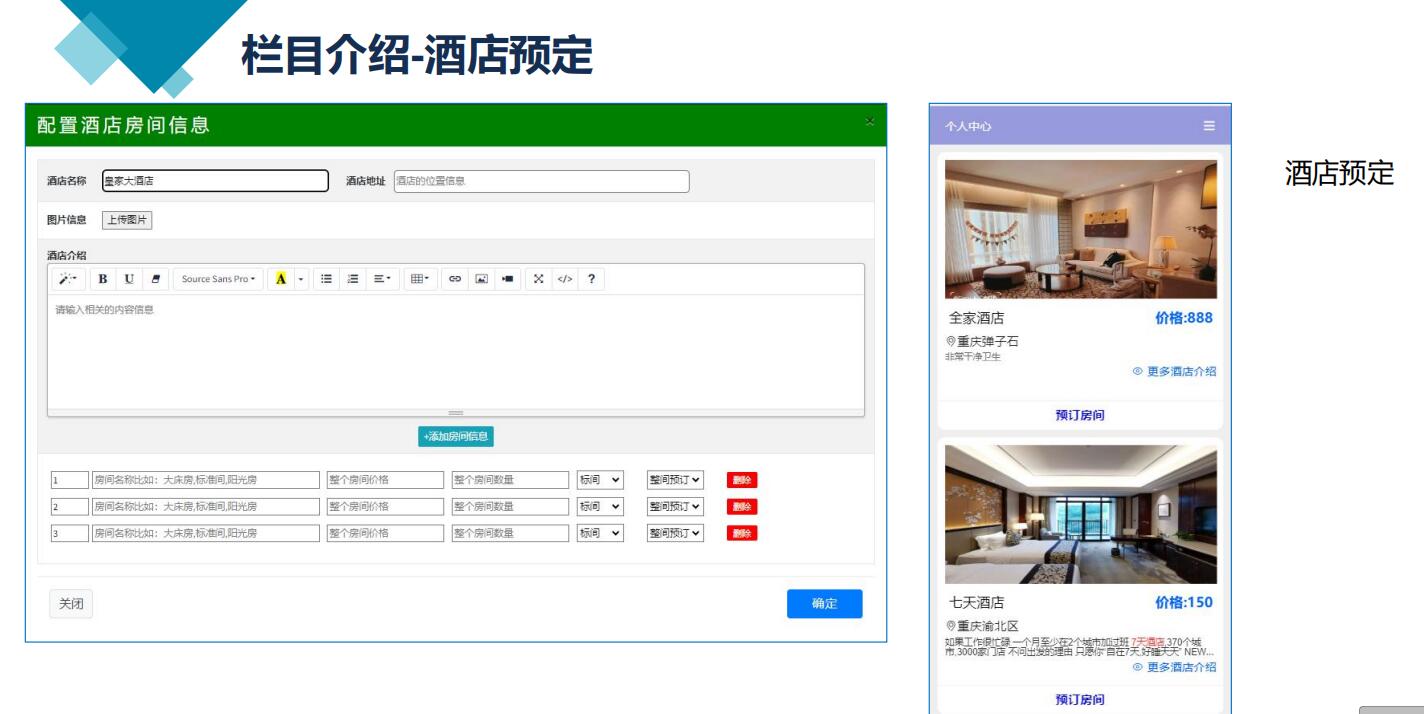
Task: Insert an ordered numbered list
Action: [x=353, y=279]
